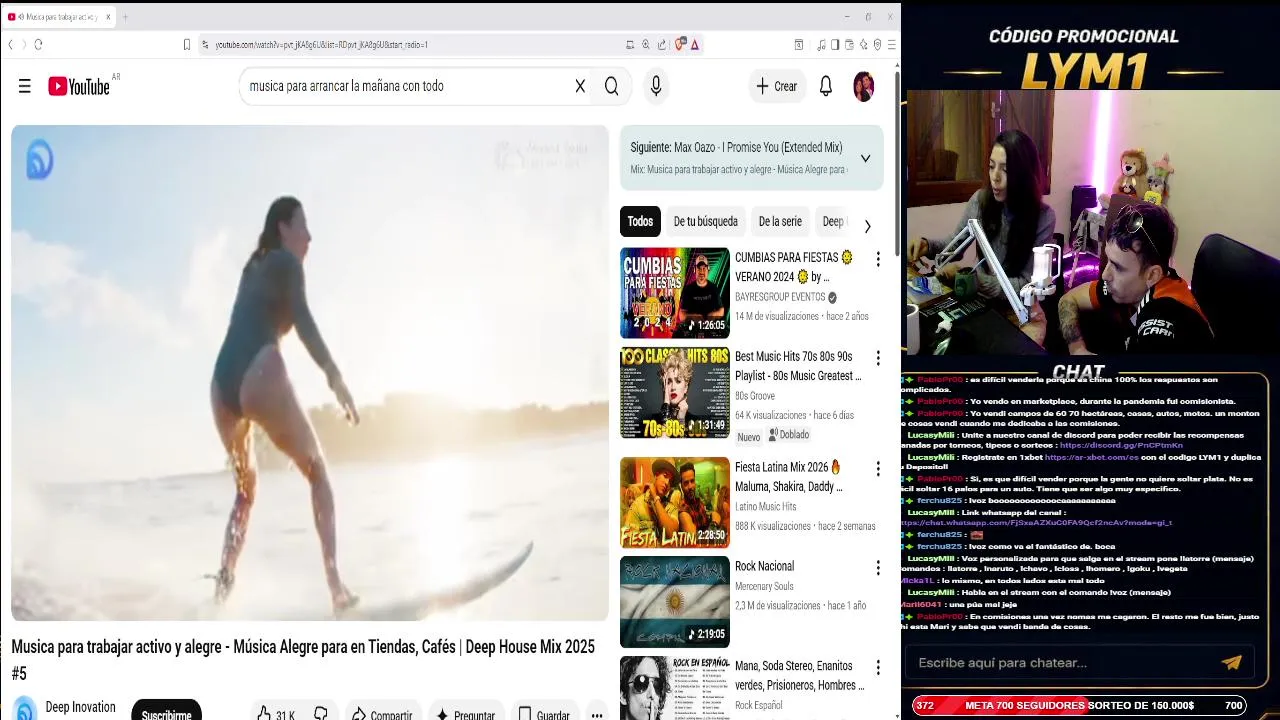
Task: Click the video player frame
Action: click(310, 373)
